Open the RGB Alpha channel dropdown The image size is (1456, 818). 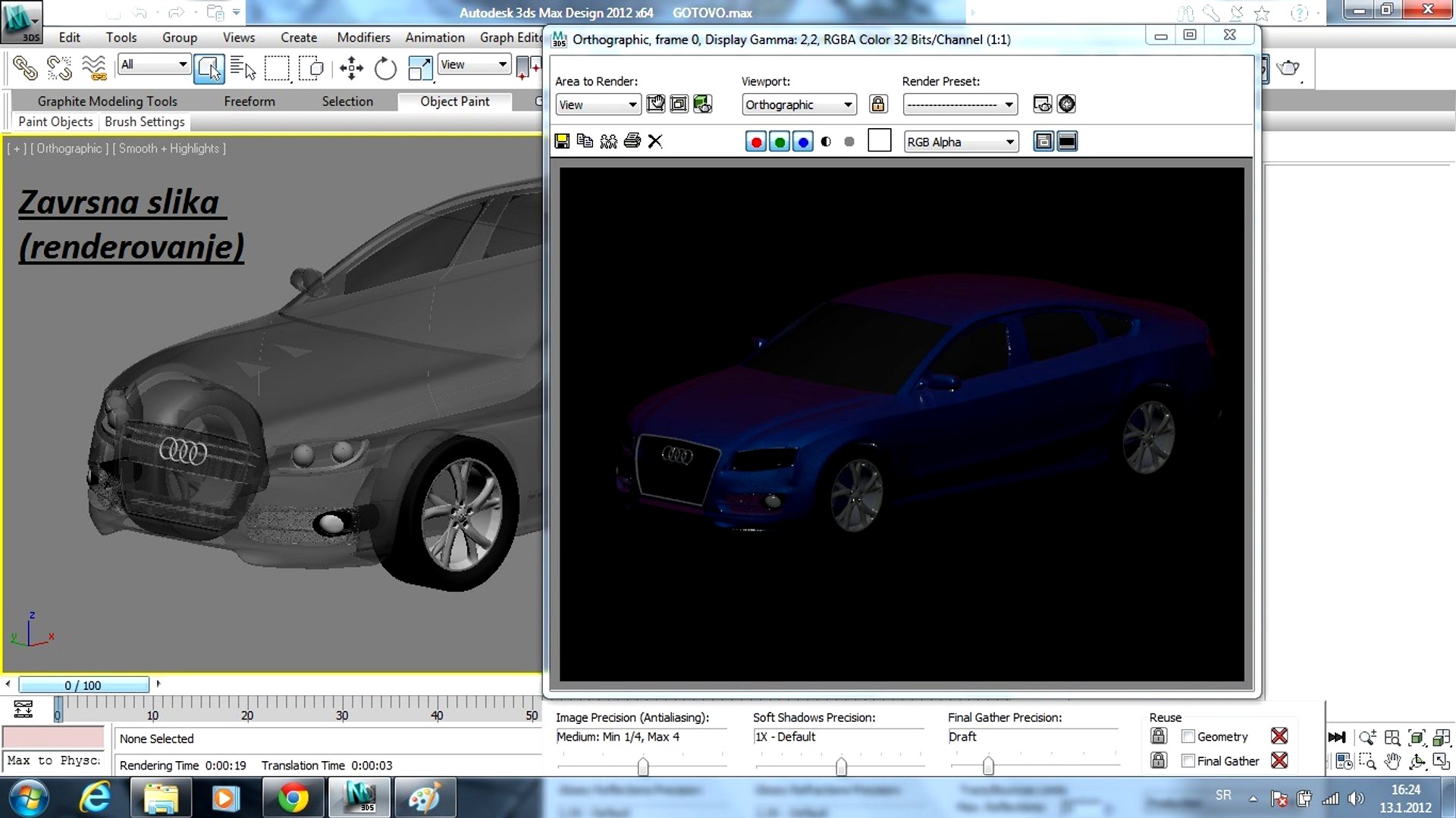click(961, 142)
